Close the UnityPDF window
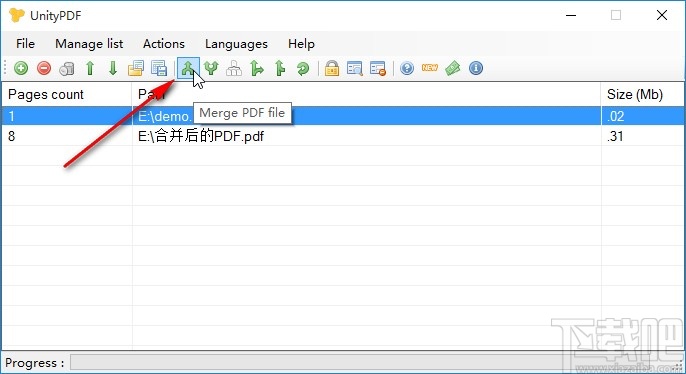Image resolution: width=686 pixels, height=374 pixels. point(662,15)
